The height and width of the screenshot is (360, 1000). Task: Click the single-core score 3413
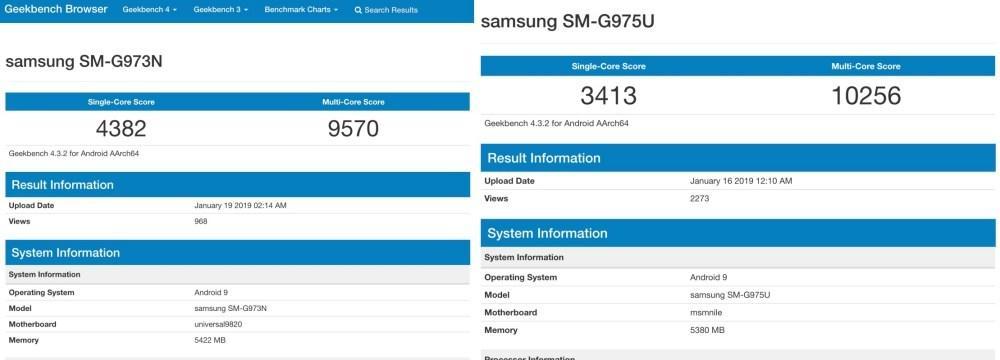(x=608, y=96)
